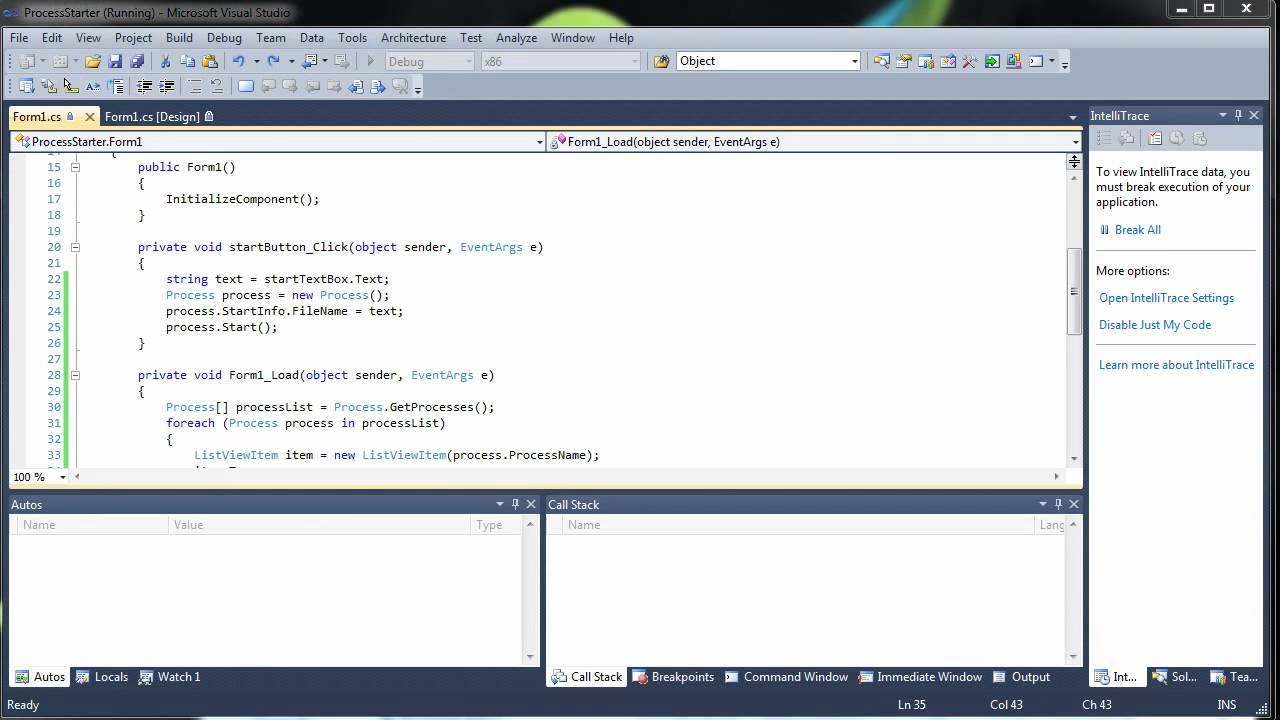Viewport: 1280px width, 720px height.
Task: Click the Disable Just My Code link
Action: [x=1155, y=325]
